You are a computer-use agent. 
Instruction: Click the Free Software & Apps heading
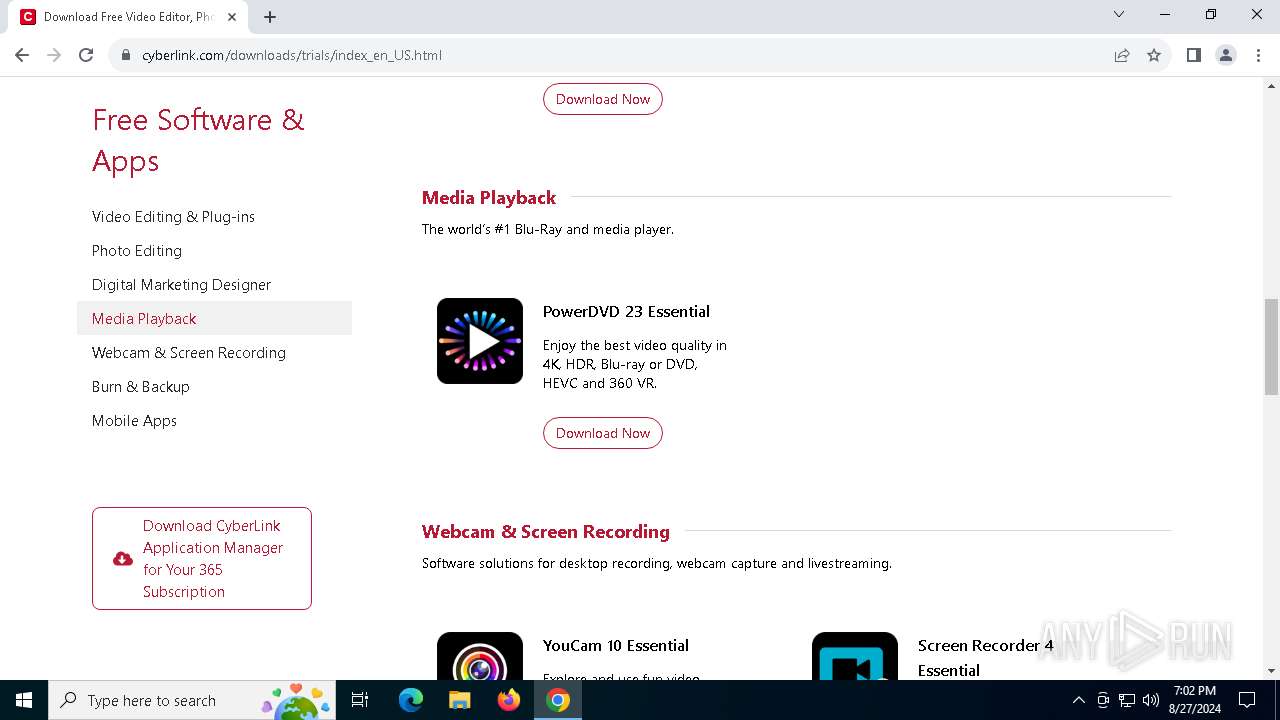tap(198, 140)
